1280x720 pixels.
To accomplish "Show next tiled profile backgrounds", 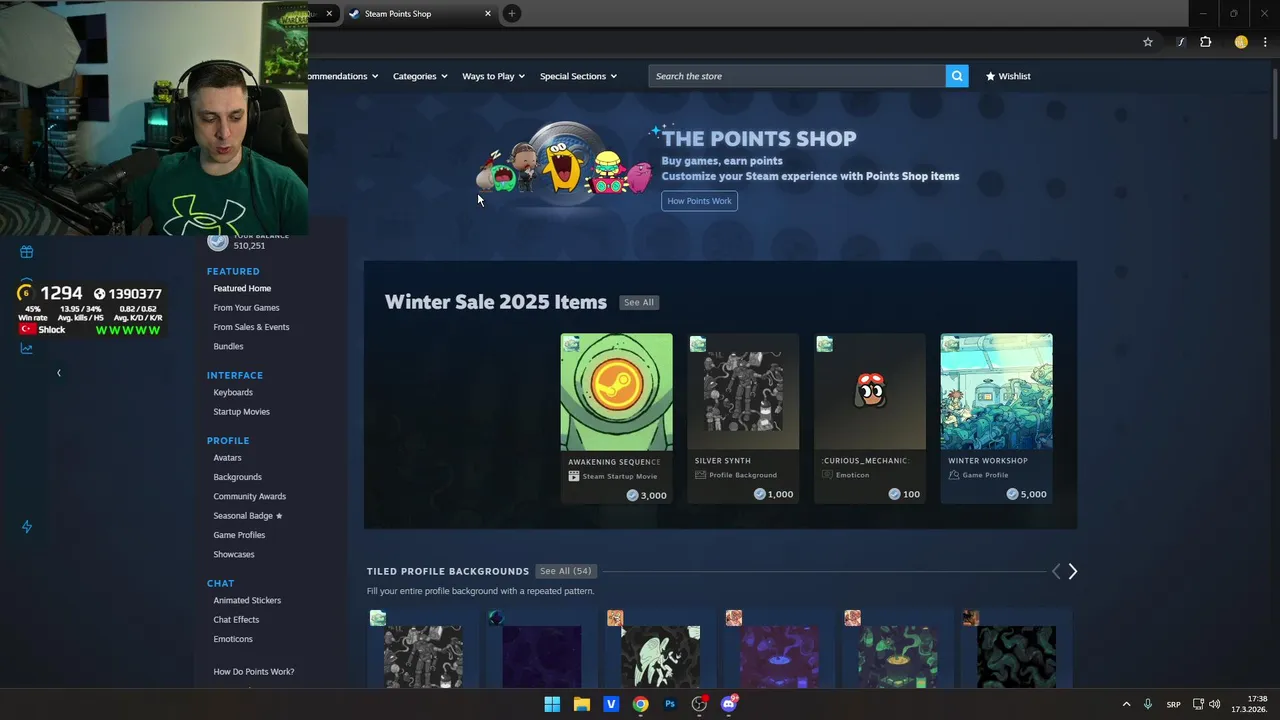I will pos(1073,571).
